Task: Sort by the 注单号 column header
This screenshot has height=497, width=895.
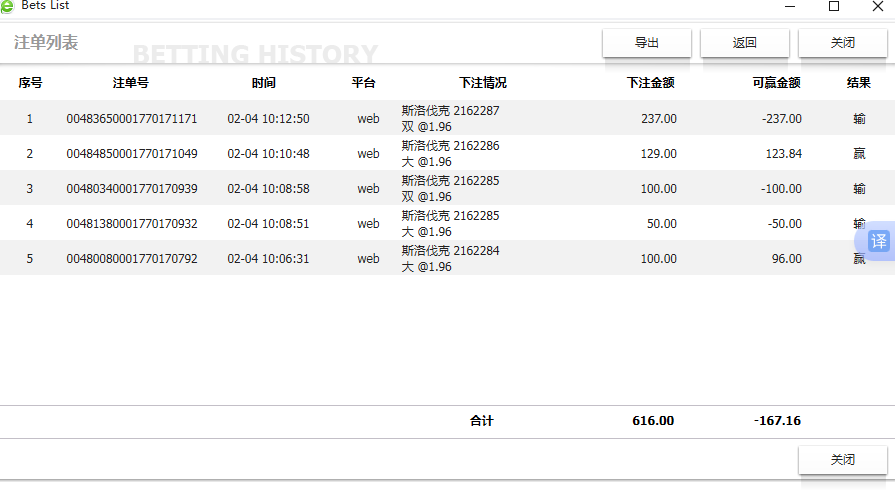Action: tap(131, 83)
